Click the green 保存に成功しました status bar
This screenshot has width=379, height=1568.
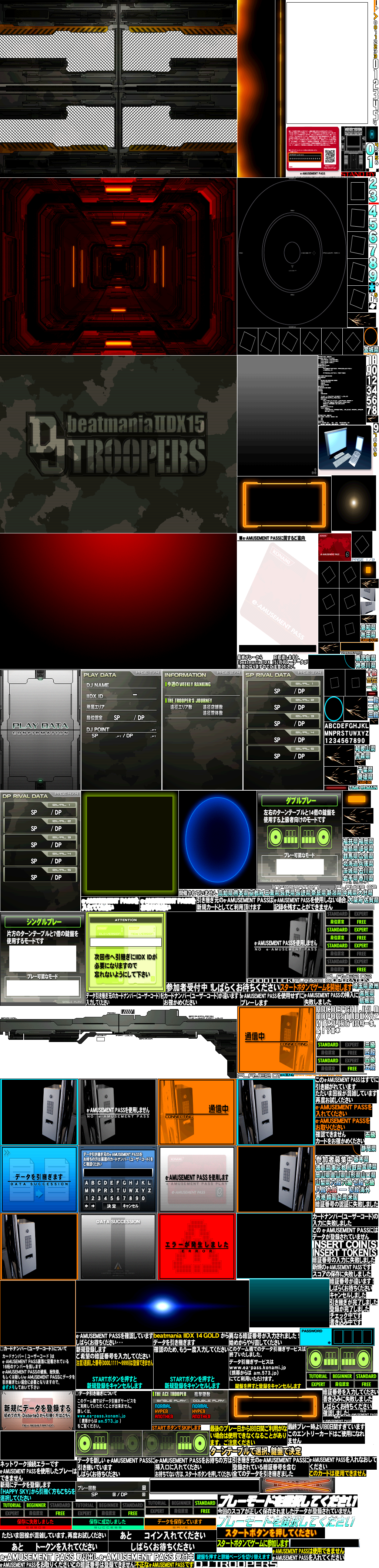tap(107, 1521)
